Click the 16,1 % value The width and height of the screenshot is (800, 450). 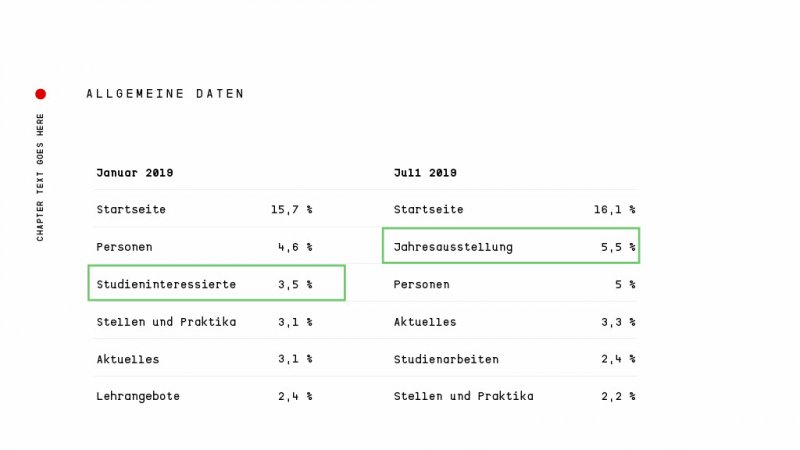[x=614, y=210]
